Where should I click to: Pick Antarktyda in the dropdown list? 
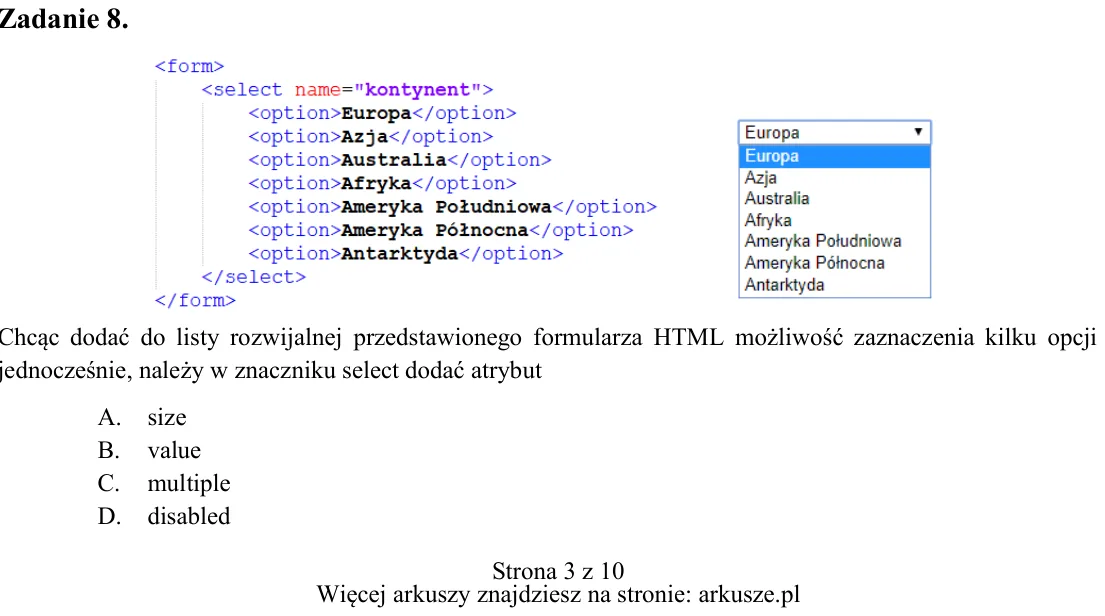tap(834, 285)
